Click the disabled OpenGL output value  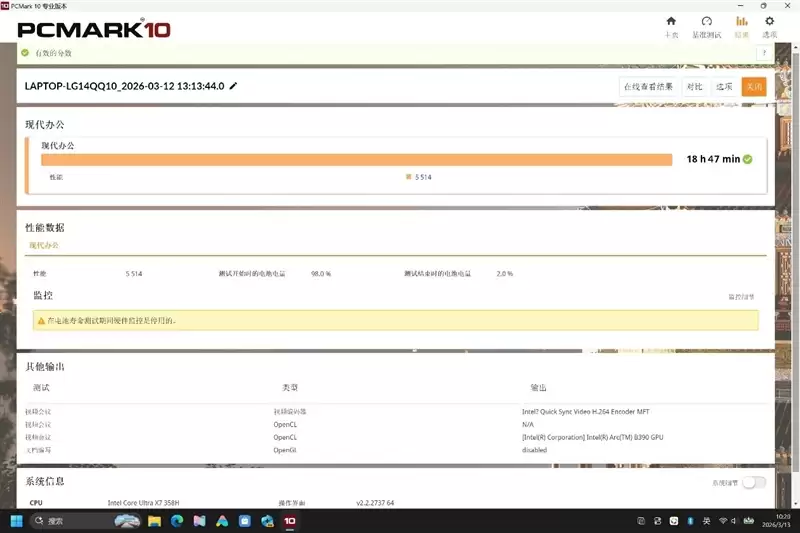[x=534, y=450]
